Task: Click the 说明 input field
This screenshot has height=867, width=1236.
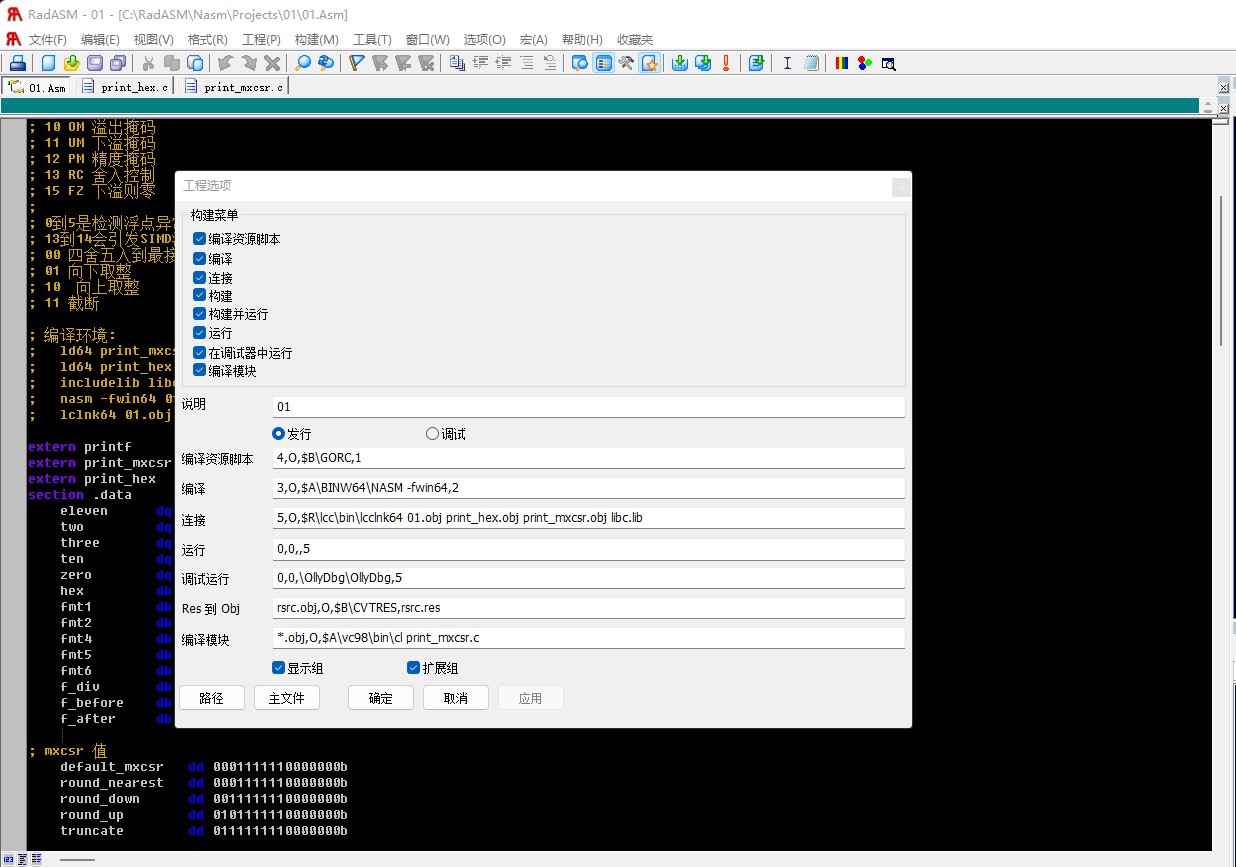Action: click(x=588, y=407)
